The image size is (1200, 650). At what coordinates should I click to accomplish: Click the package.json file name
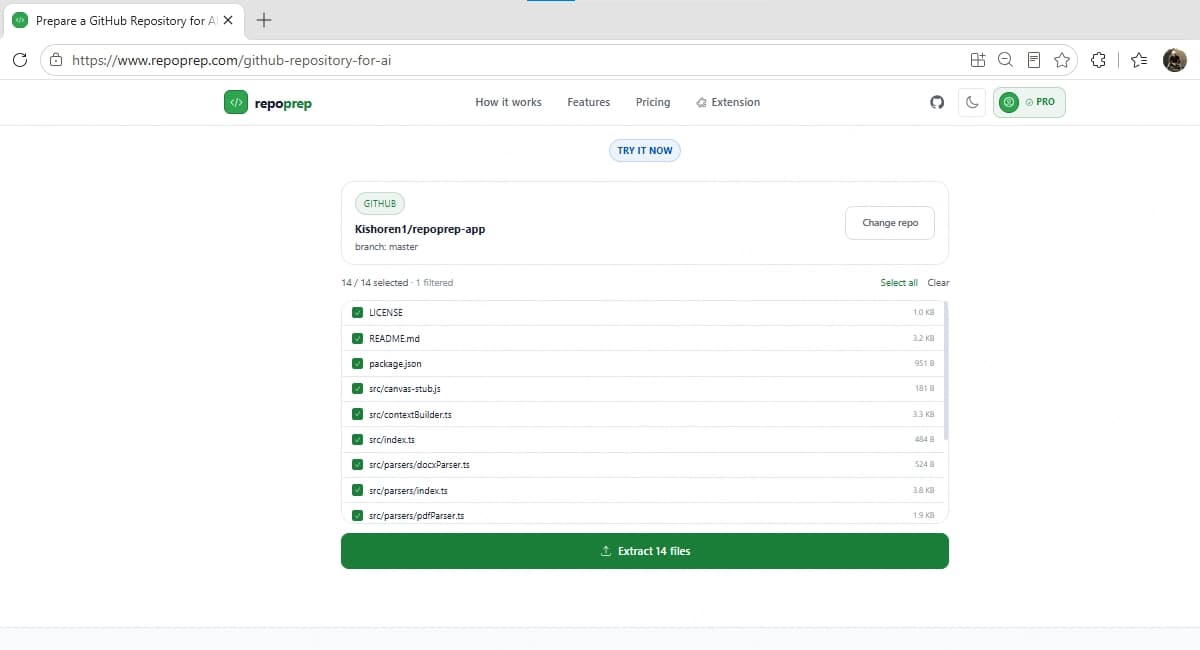395,363
